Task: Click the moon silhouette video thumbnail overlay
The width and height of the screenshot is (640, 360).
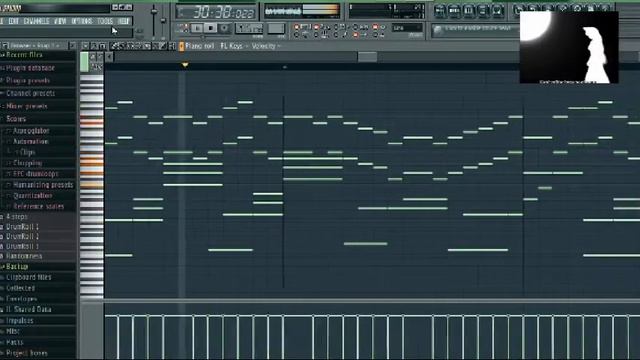Action: (x=569, y=47)
